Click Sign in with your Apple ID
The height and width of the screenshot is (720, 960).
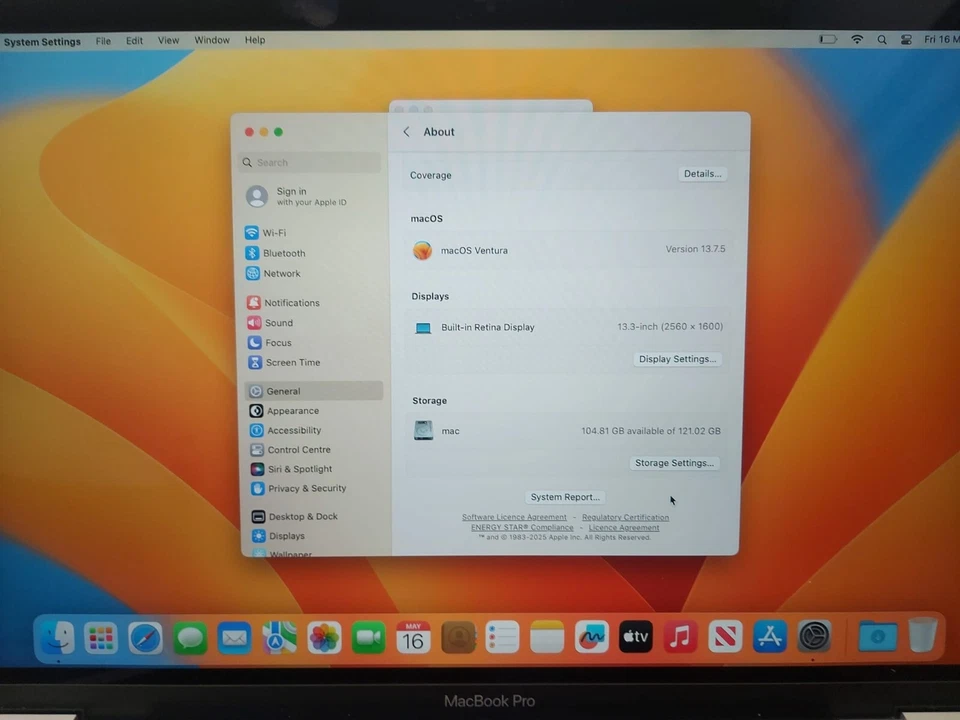[x=297, y=196]
